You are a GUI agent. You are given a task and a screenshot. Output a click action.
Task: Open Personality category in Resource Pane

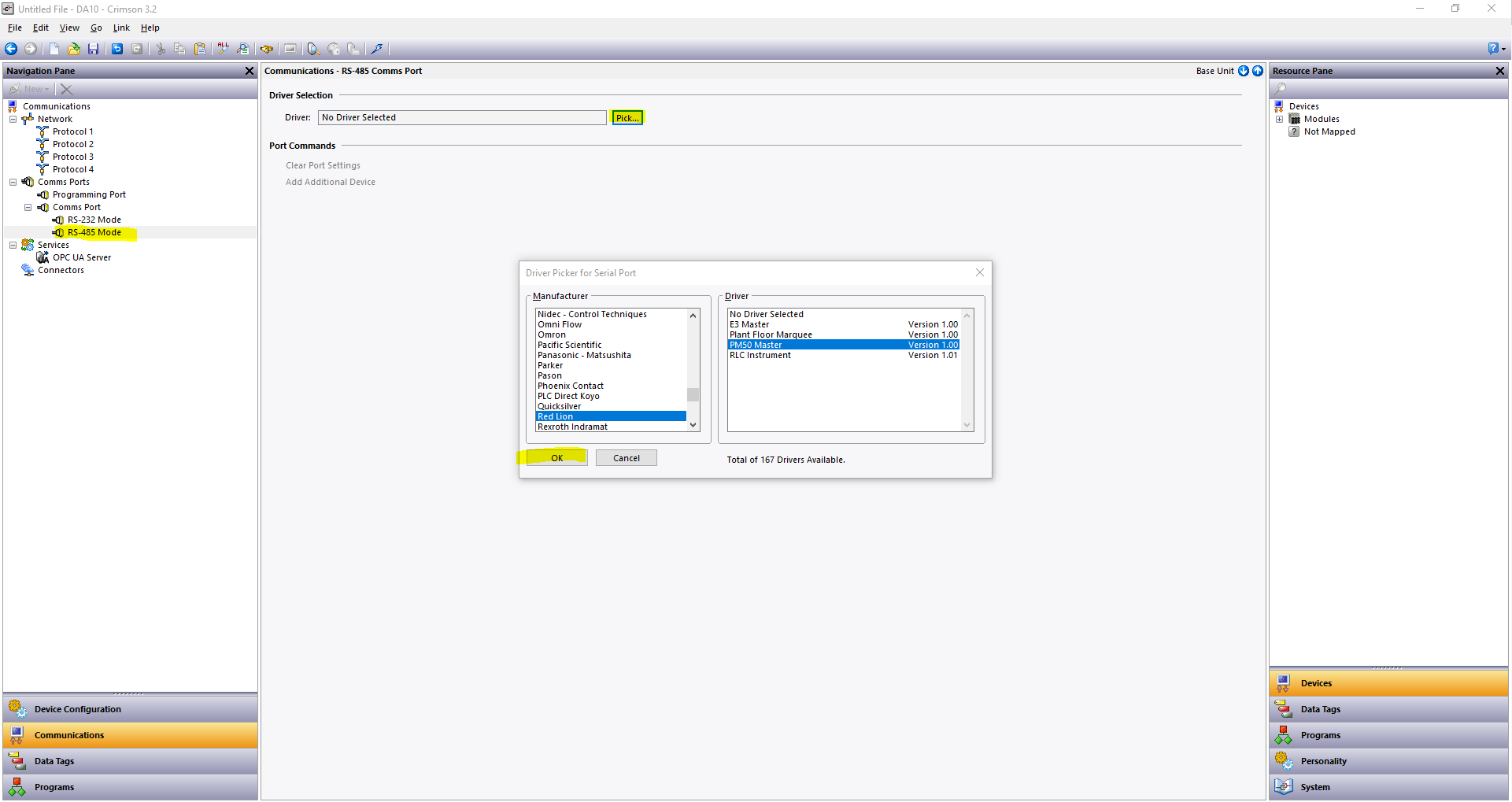pyautogui.click(x=1388, y=761)
